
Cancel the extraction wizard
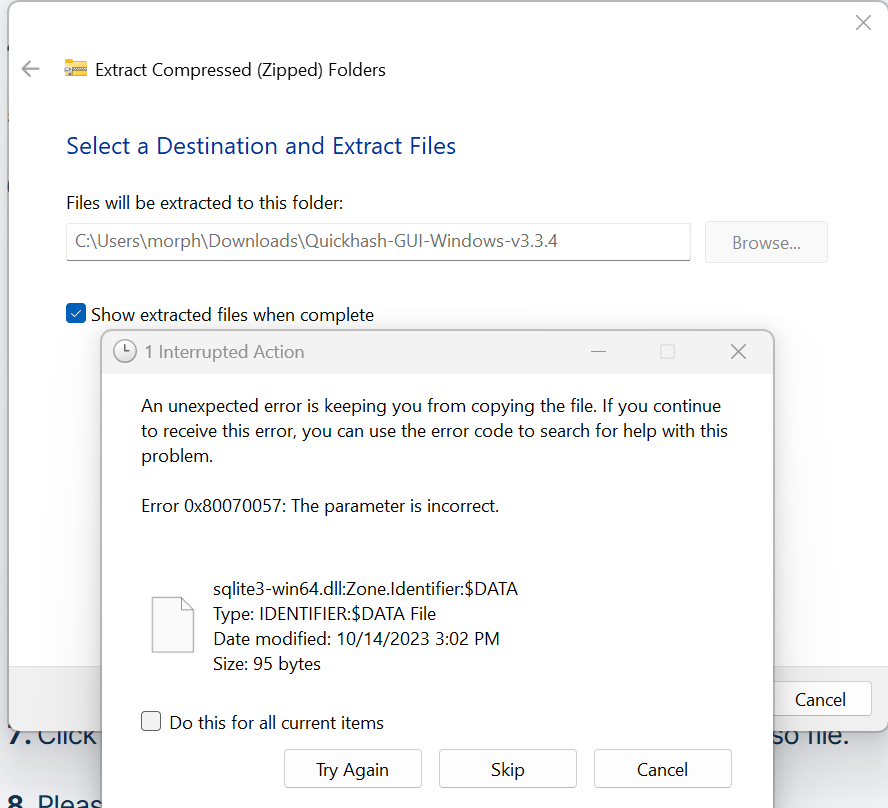coord(820,699)
